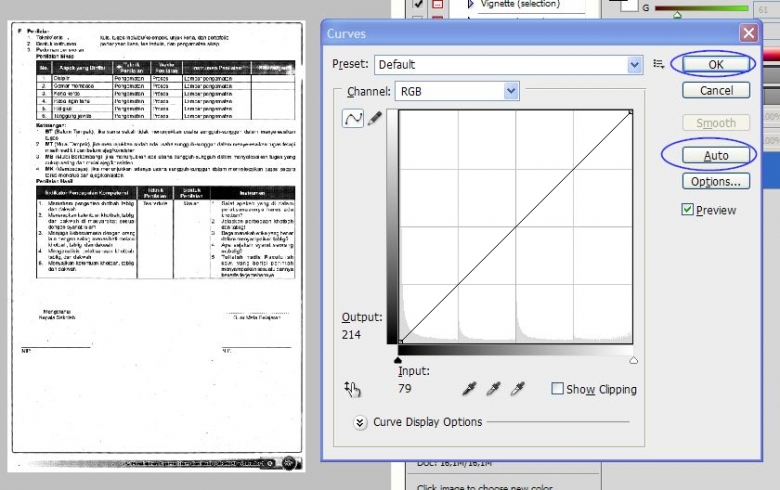Pick the white point eyedropper
780x490 pixels.
click(x=517, y=389)
